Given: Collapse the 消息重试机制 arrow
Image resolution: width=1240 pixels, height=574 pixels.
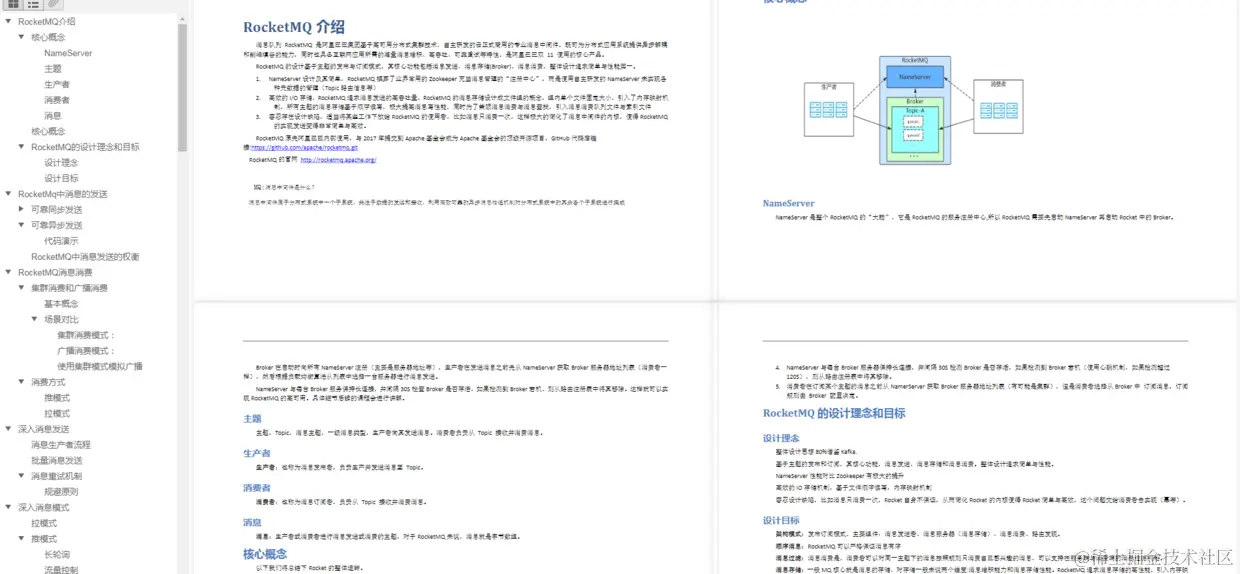Looking at the screenshot, I should pyautogui.click(x=22, y=476).
